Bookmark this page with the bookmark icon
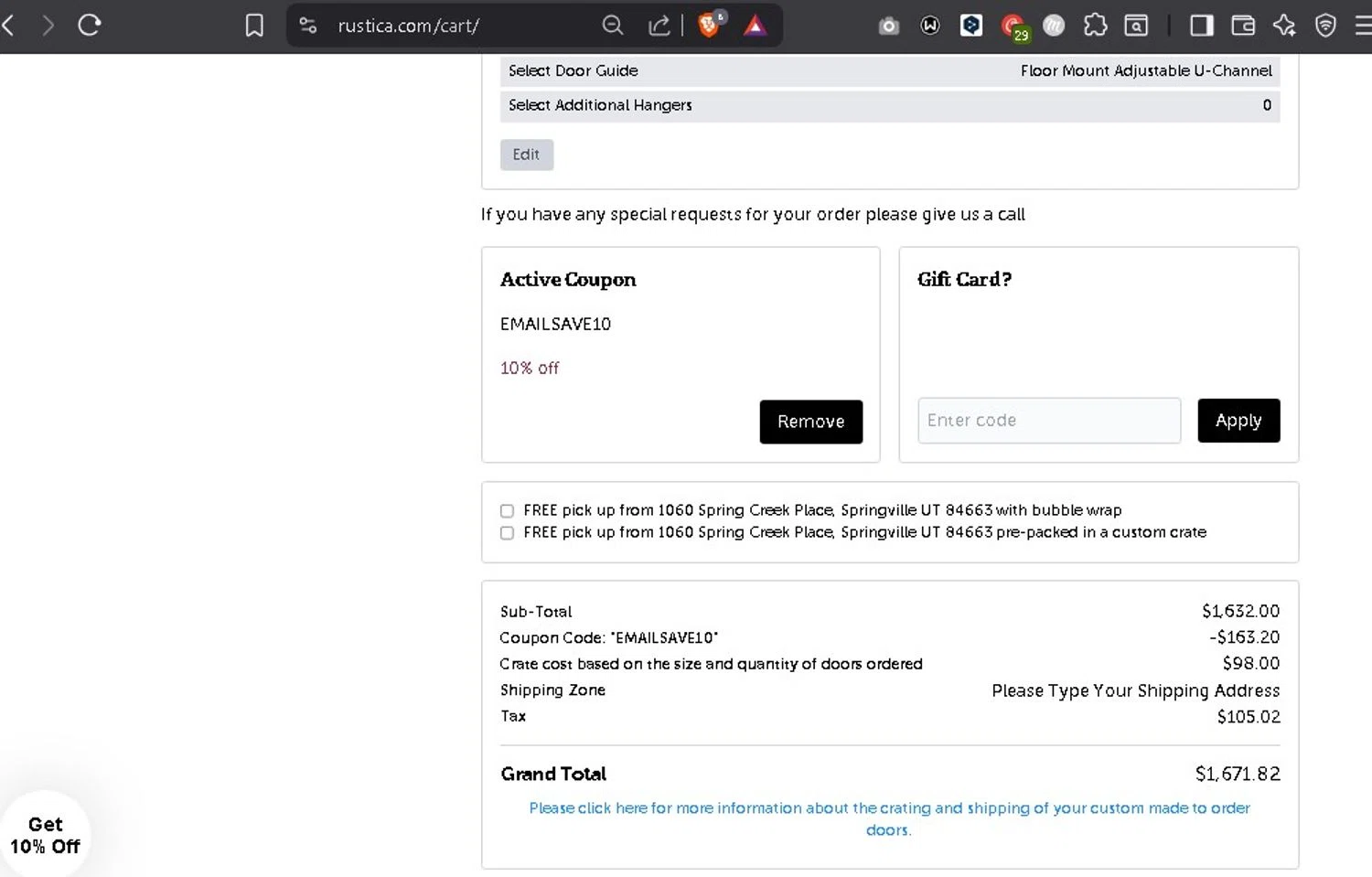 [x=254, y=25]
